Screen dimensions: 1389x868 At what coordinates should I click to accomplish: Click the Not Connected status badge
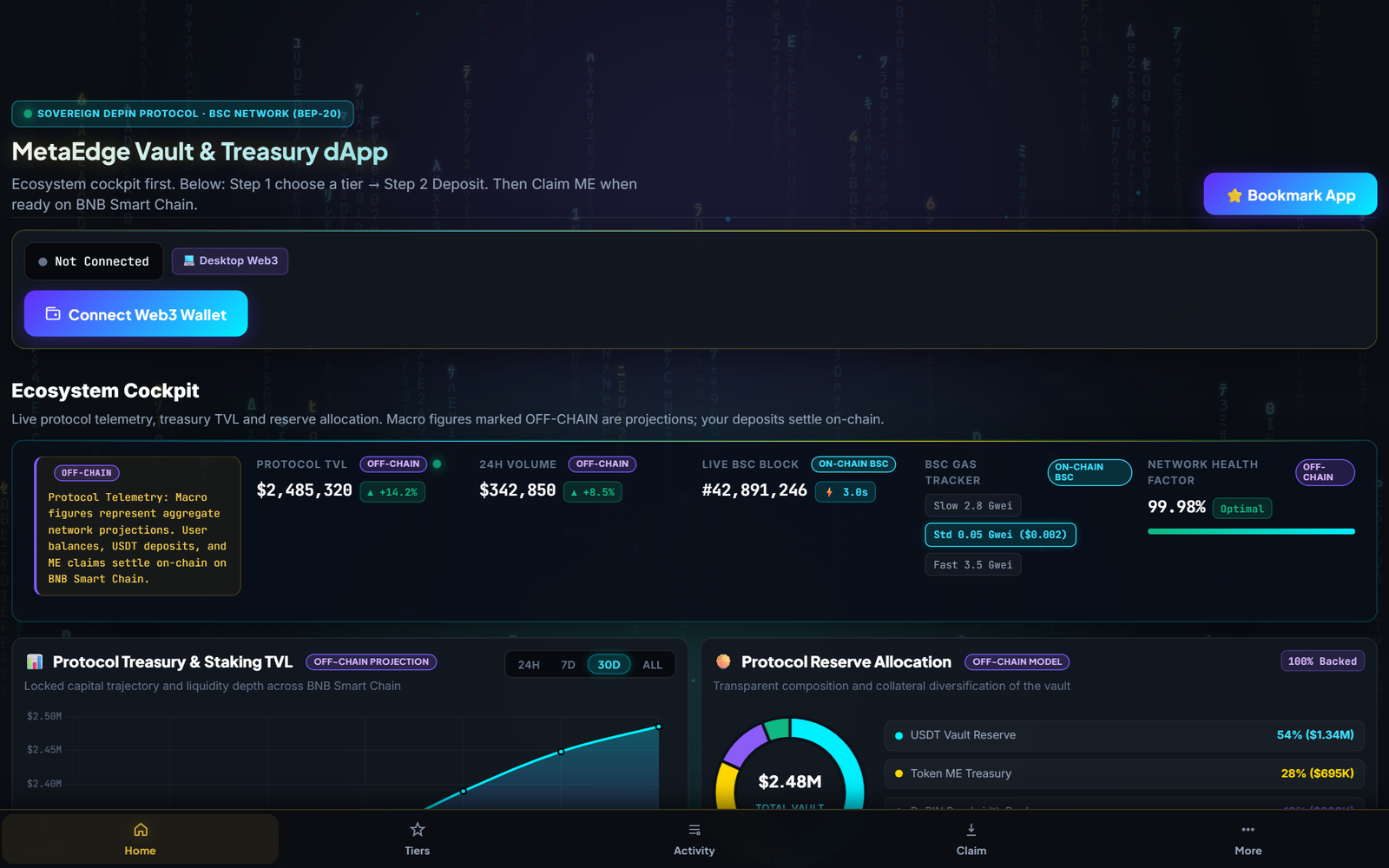click(94, 261)
